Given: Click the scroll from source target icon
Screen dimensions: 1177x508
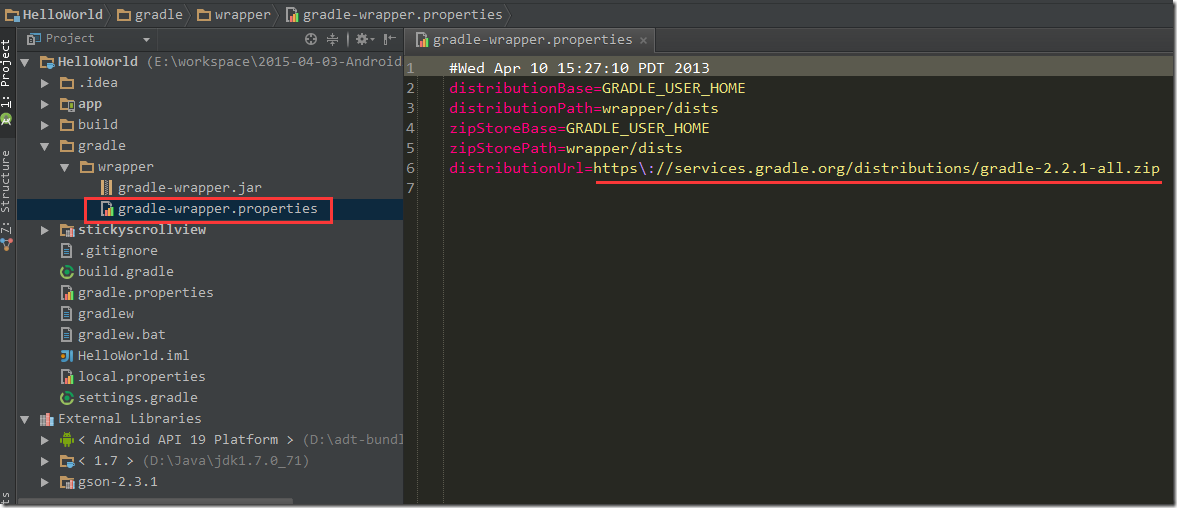Looking at the screenshot, I should [311, 39].
